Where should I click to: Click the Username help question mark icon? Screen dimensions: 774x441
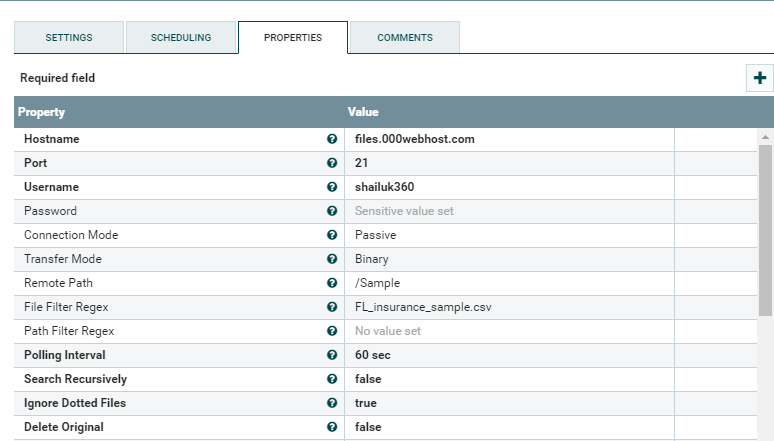click(332, 187)
